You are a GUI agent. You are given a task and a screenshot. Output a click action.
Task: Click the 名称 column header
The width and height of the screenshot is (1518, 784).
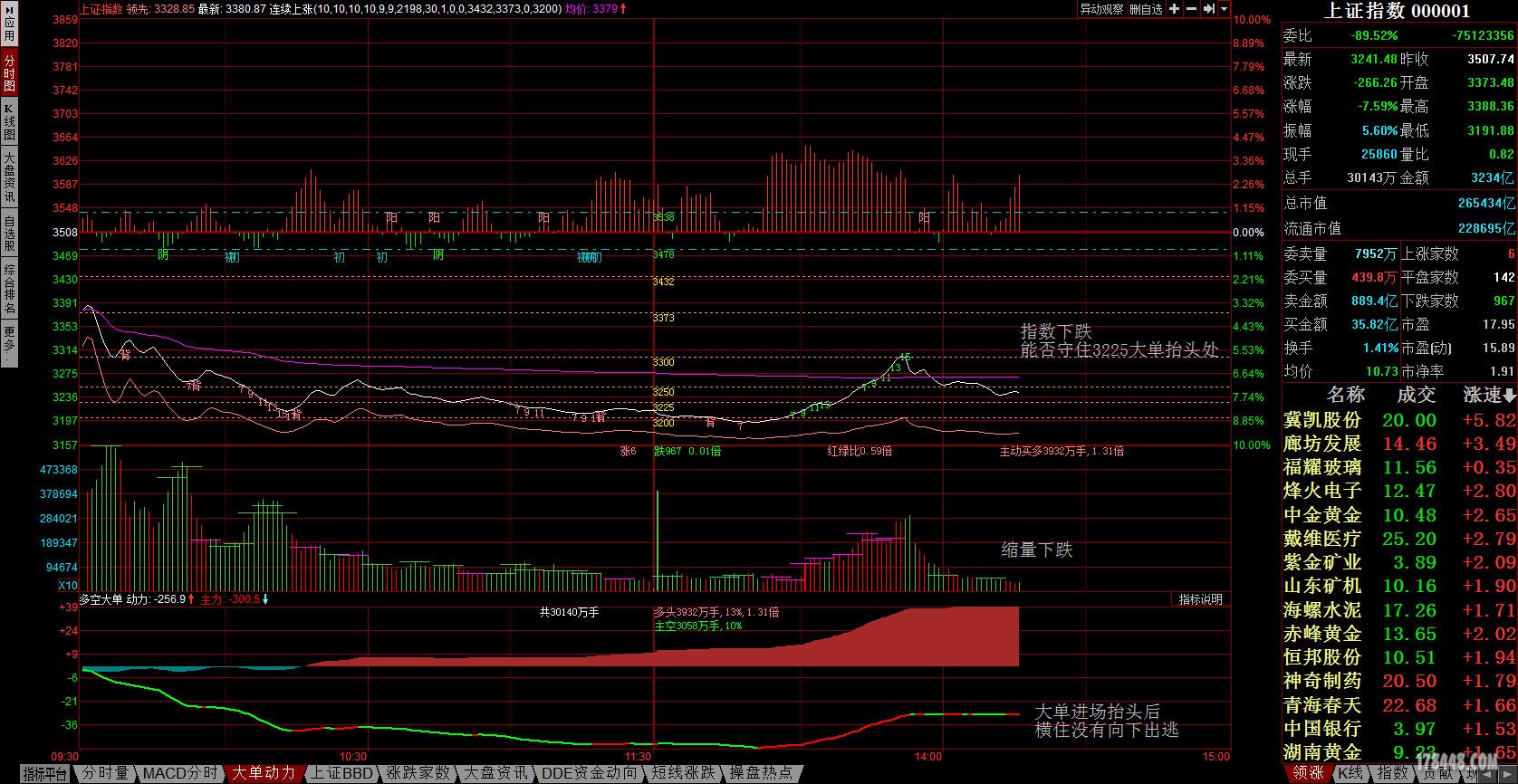[1346, 395]
